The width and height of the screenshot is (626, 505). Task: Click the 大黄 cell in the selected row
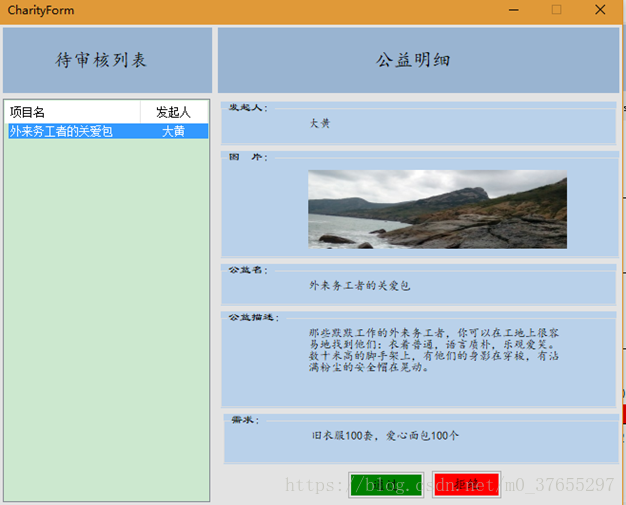(x=173, y=131)
